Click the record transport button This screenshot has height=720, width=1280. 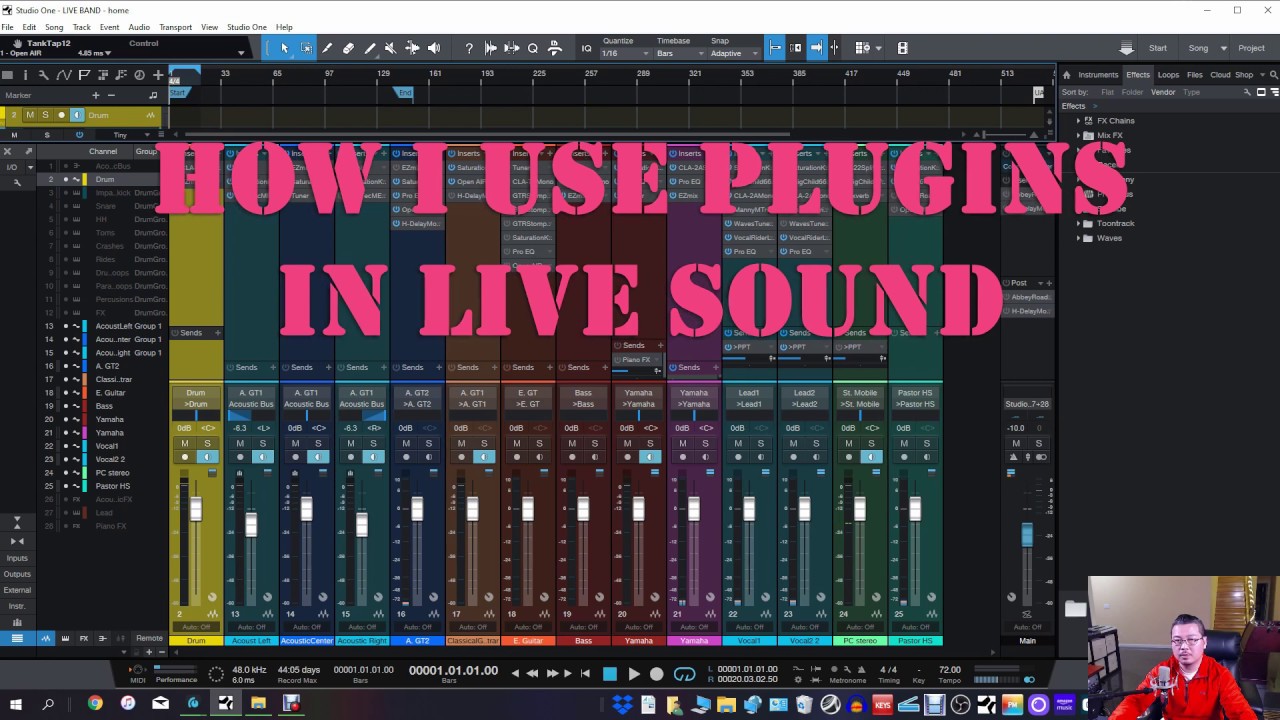click(x=656, y=674)
